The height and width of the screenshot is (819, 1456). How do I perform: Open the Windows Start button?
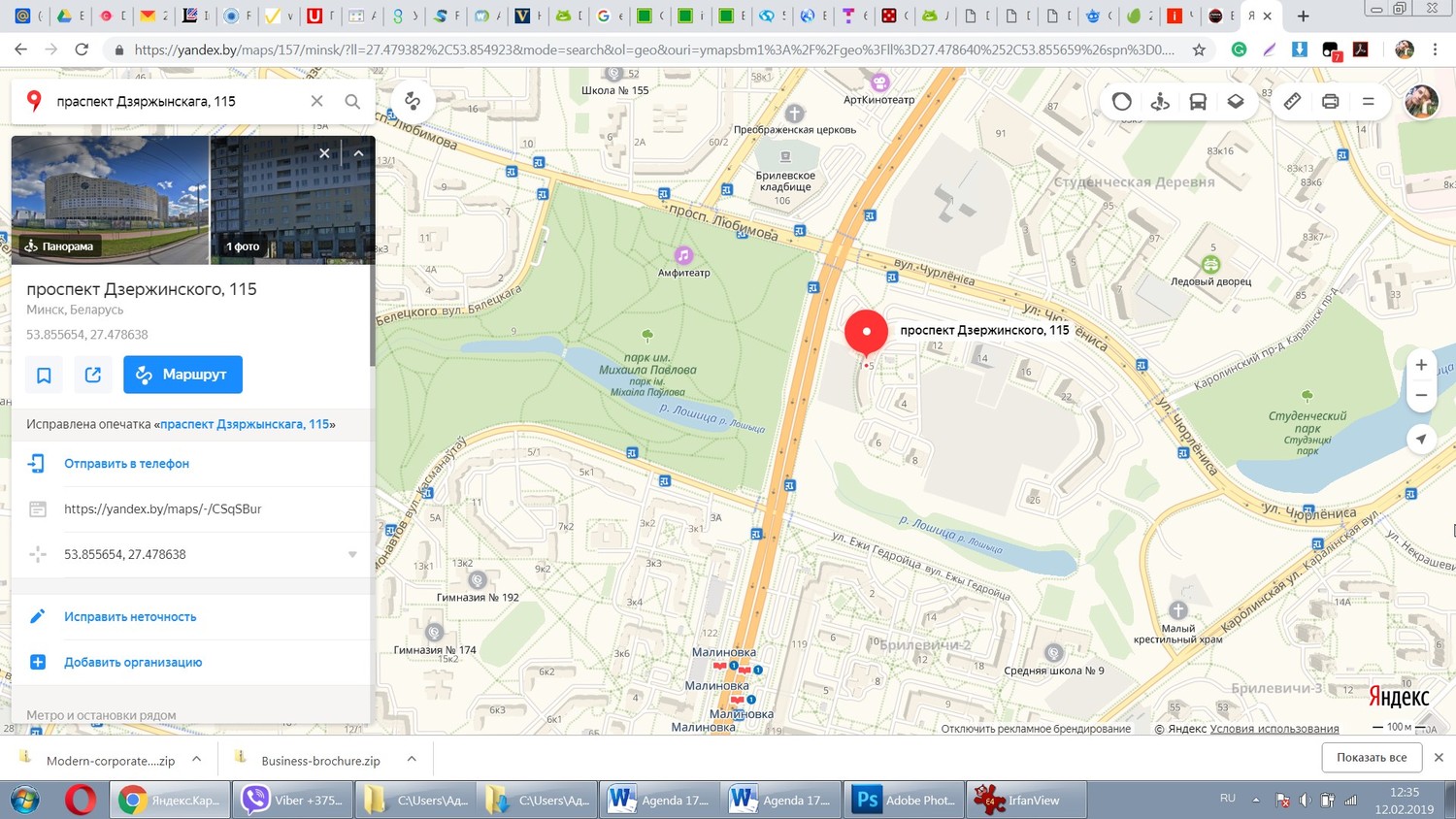(x=24, y=801)
